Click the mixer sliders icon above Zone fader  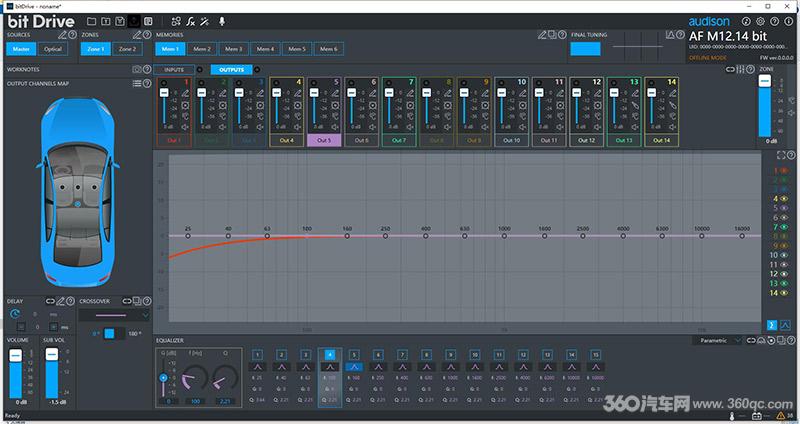tap(740, 69)
